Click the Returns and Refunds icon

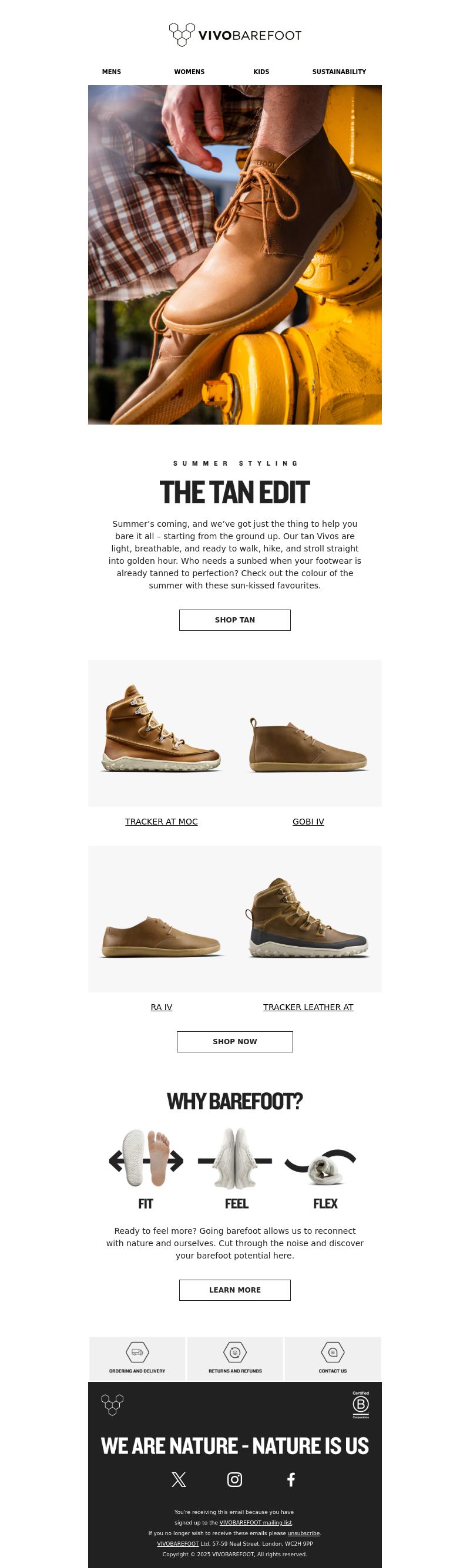(x=235, y=1352)
